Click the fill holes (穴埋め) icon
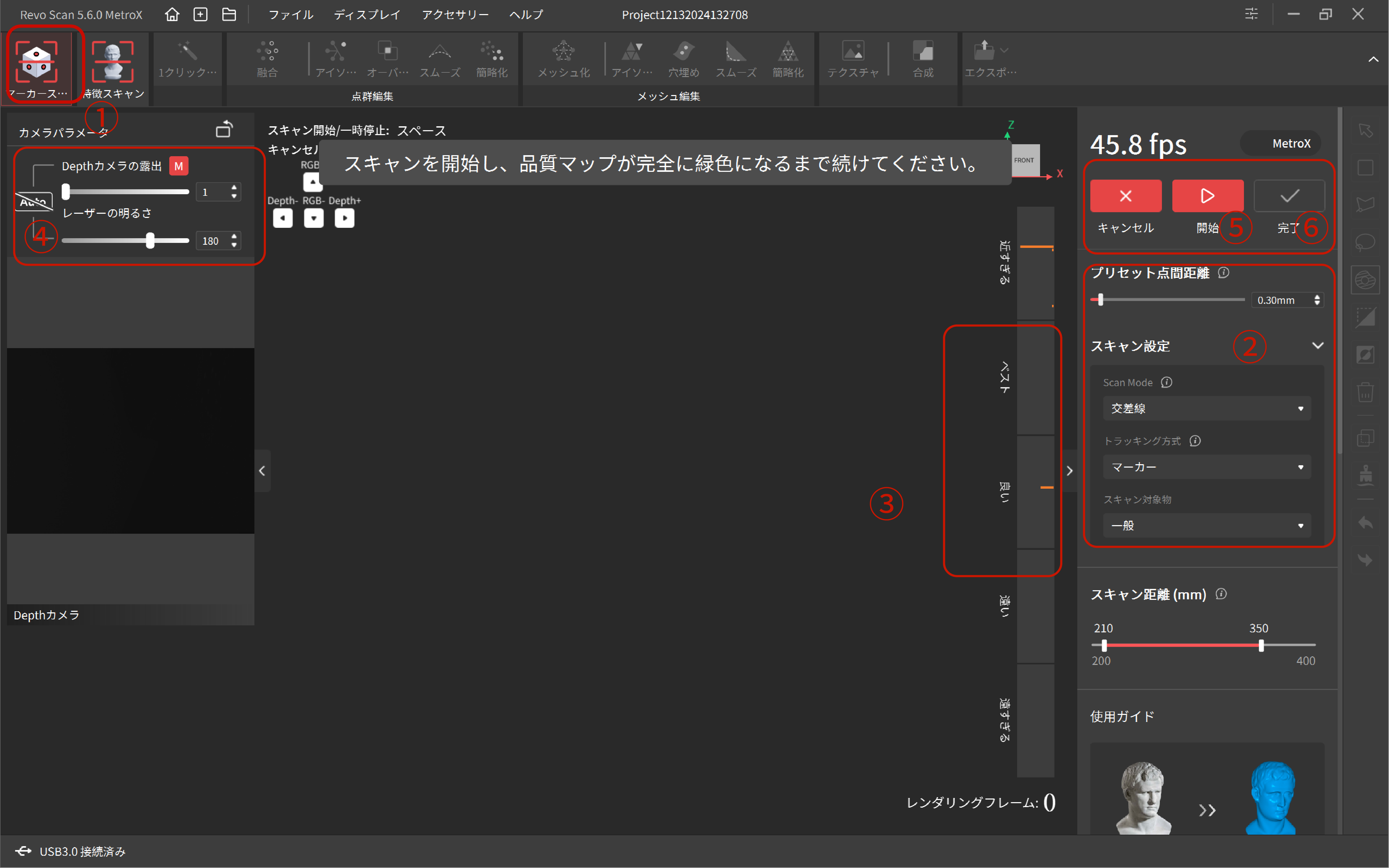 click(x=683, y=51)
